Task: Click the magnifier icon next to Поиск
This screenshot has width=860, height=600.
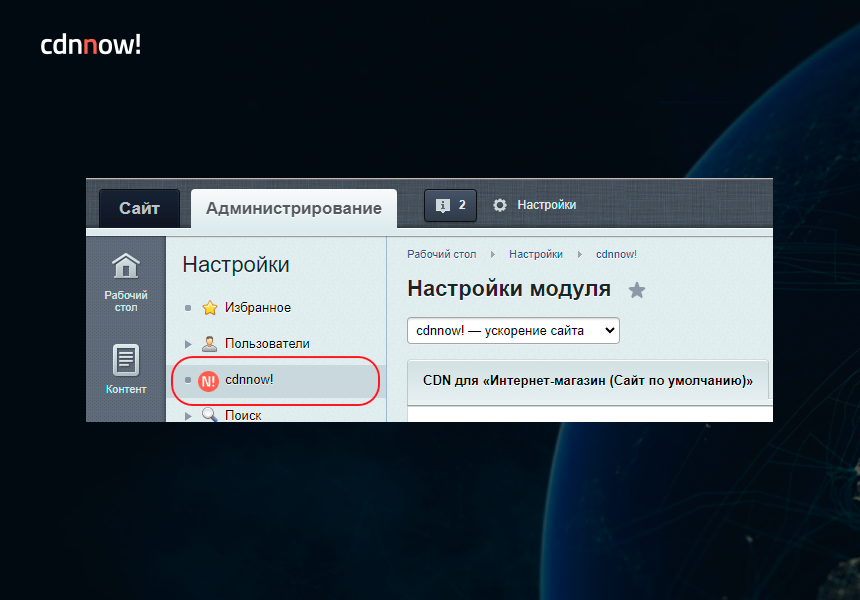Action: click(x=209, y=414)
